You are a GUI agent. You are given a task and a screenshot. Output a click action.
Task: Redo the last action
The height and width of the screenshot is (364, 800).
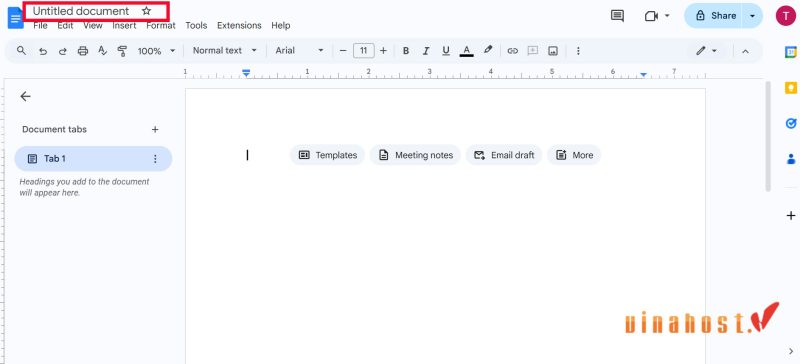click(62, 51)
